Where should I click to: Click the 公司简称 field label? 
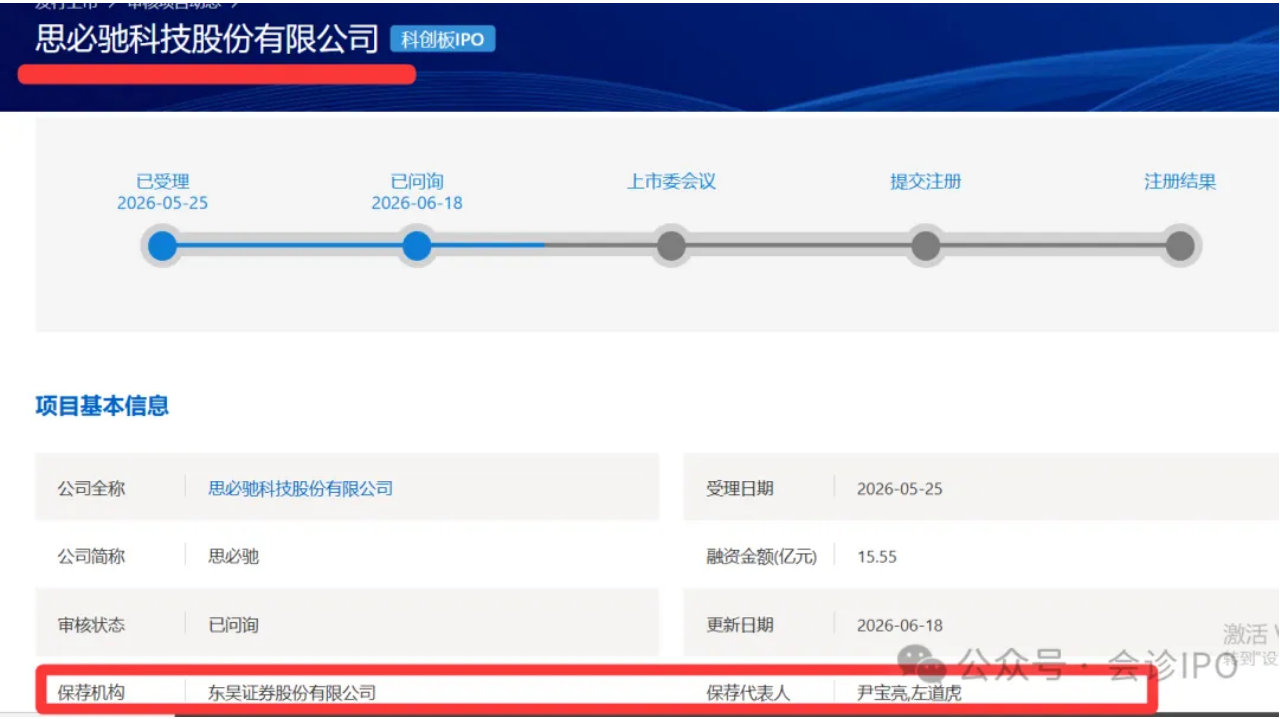pos(91,557)
